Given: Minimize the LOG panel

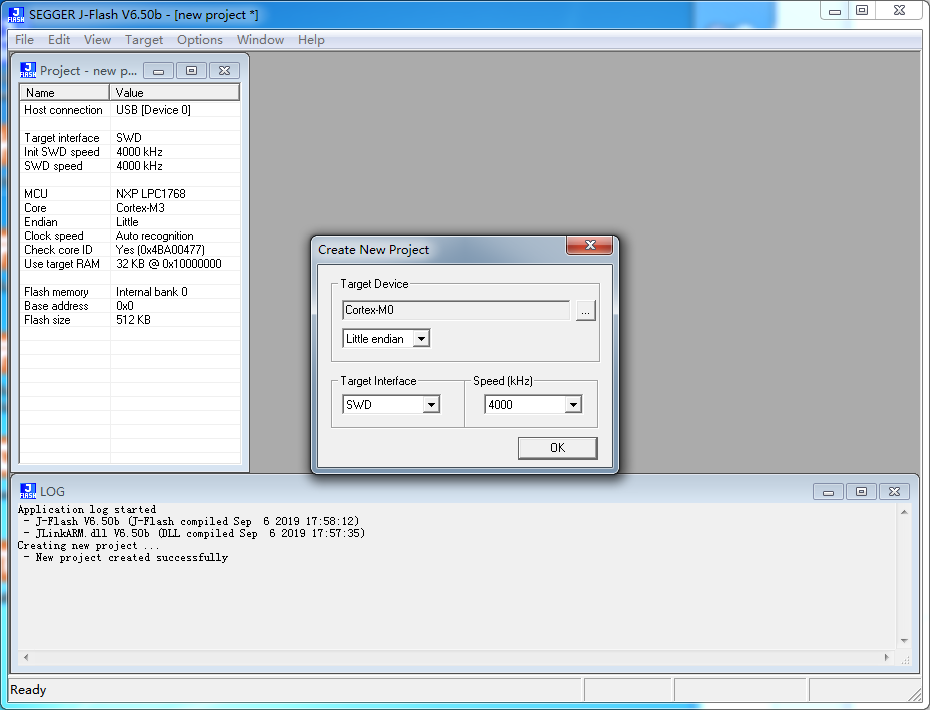Looking at the screenshot, I should click(x=829, y=492).
